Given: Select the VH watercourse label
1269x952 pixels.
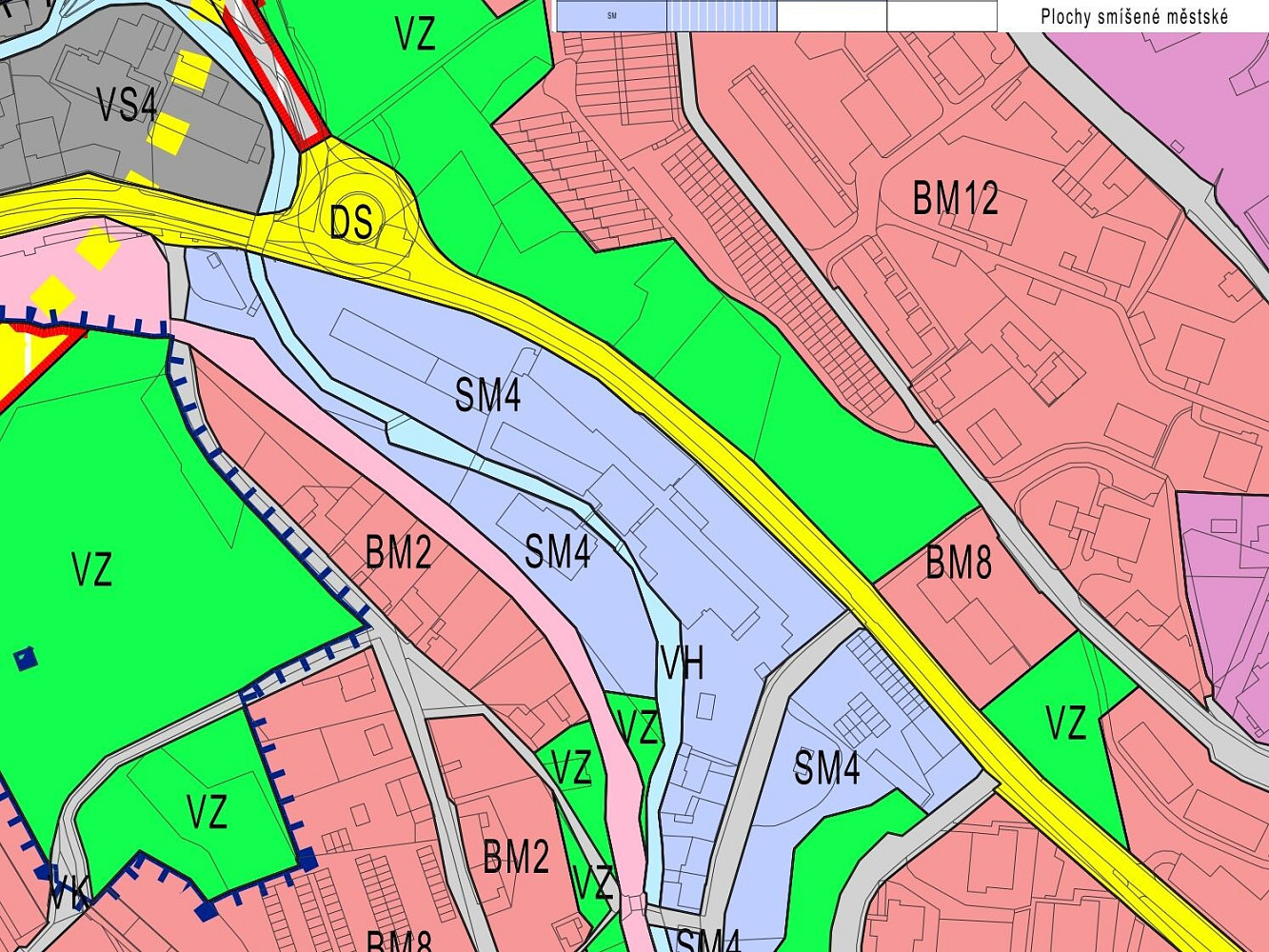Looking at the screenshot, I should pyautogui.click(x=682, y=664).
